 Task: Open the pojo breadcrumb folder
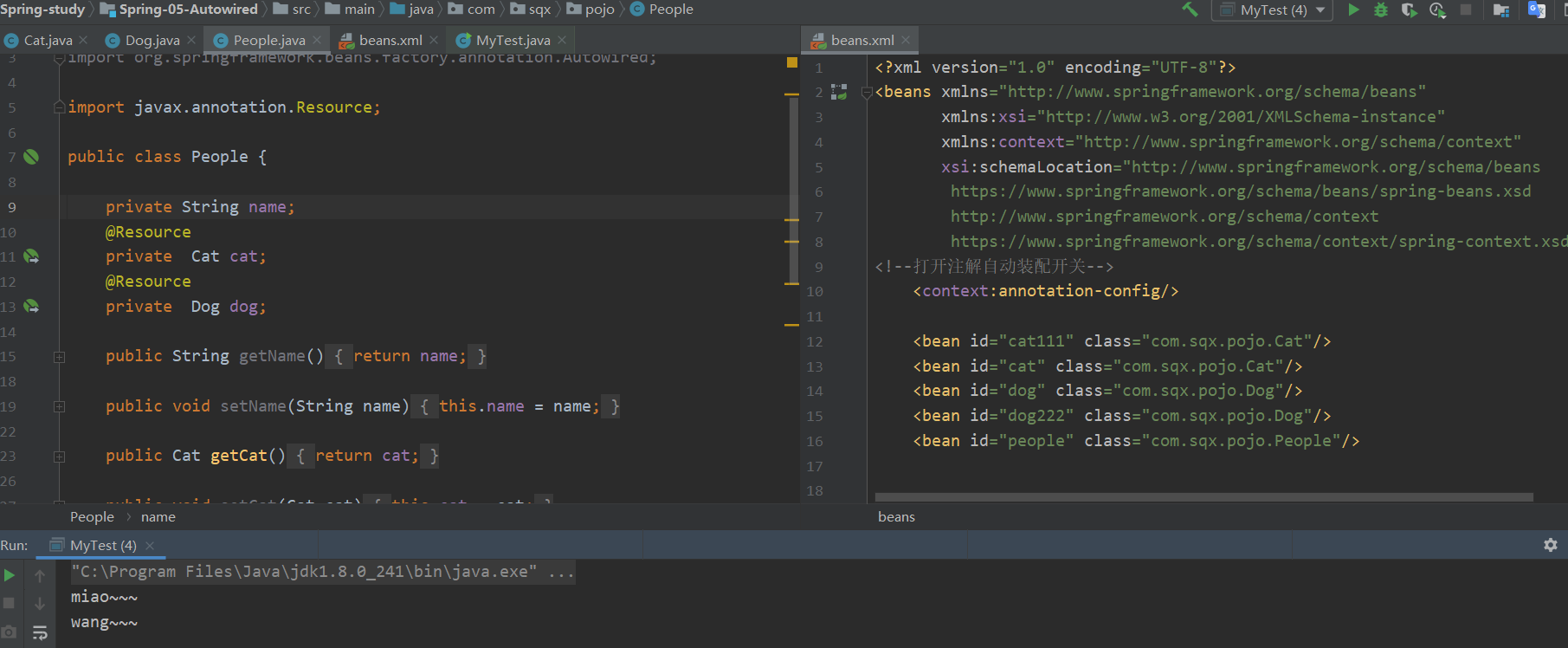coord(590,10)
